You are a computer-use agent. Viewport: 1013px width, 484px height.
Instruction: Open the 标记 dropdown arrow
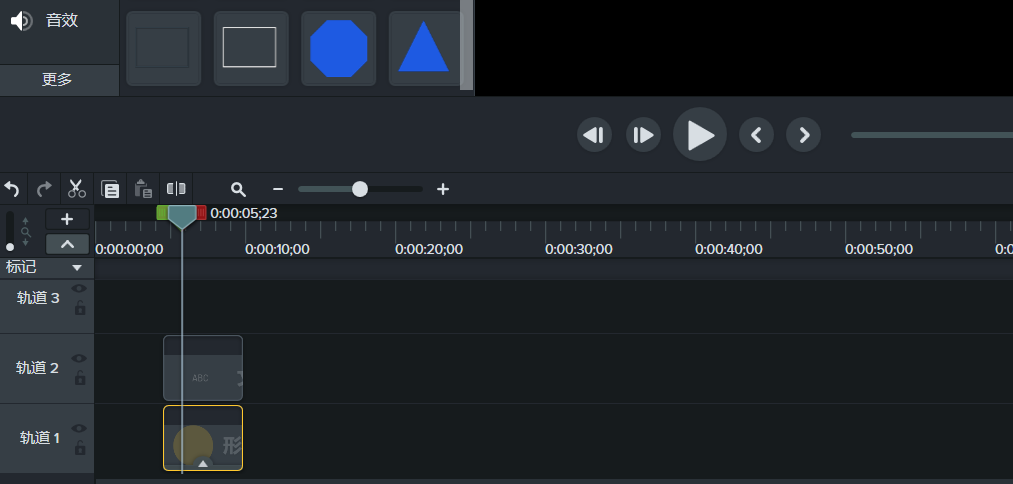point(77,268)
